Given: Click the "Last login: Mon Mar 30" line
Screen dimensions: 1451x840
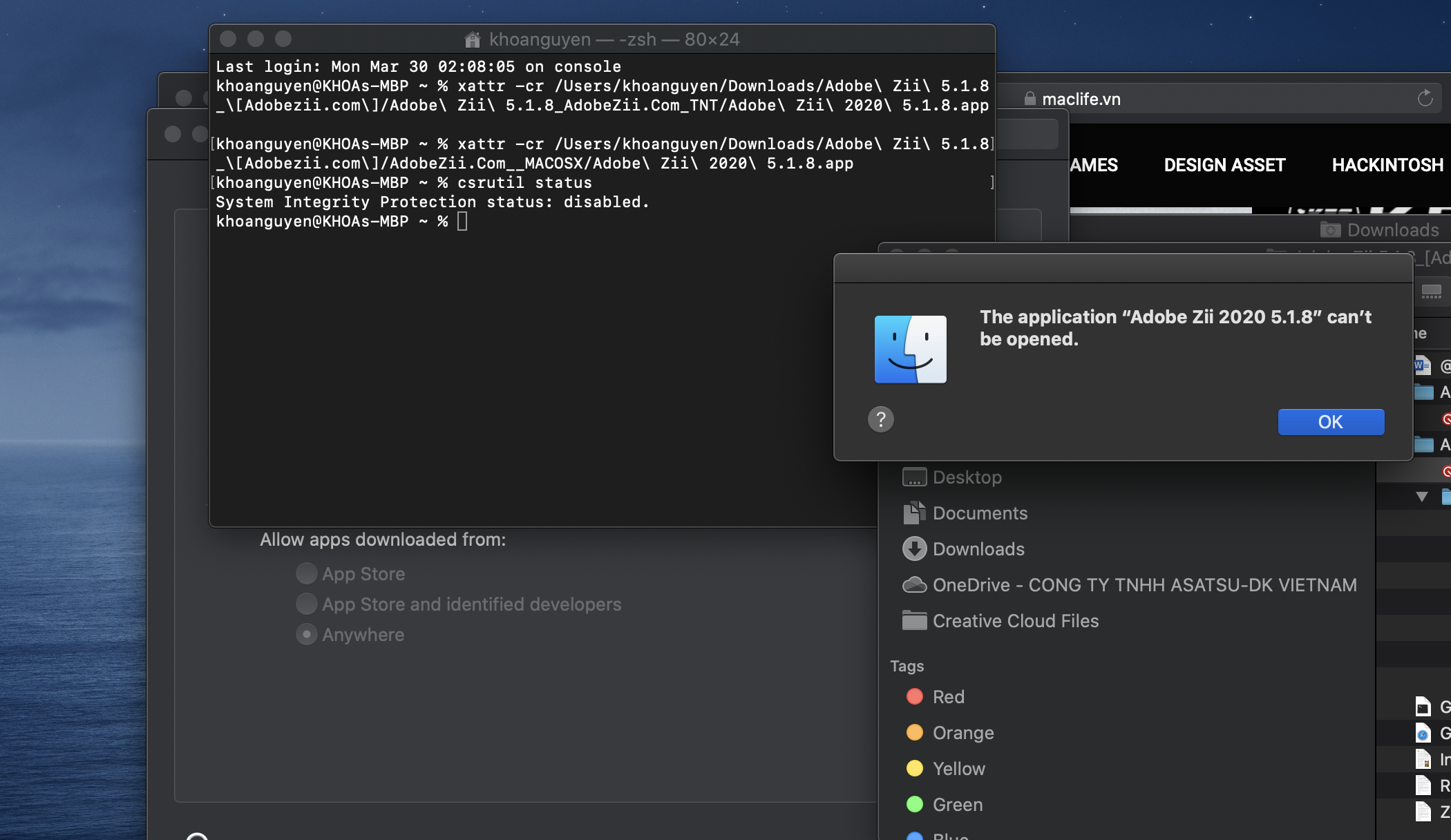Looking at the screenshot, I should click(x=418, y=67).
